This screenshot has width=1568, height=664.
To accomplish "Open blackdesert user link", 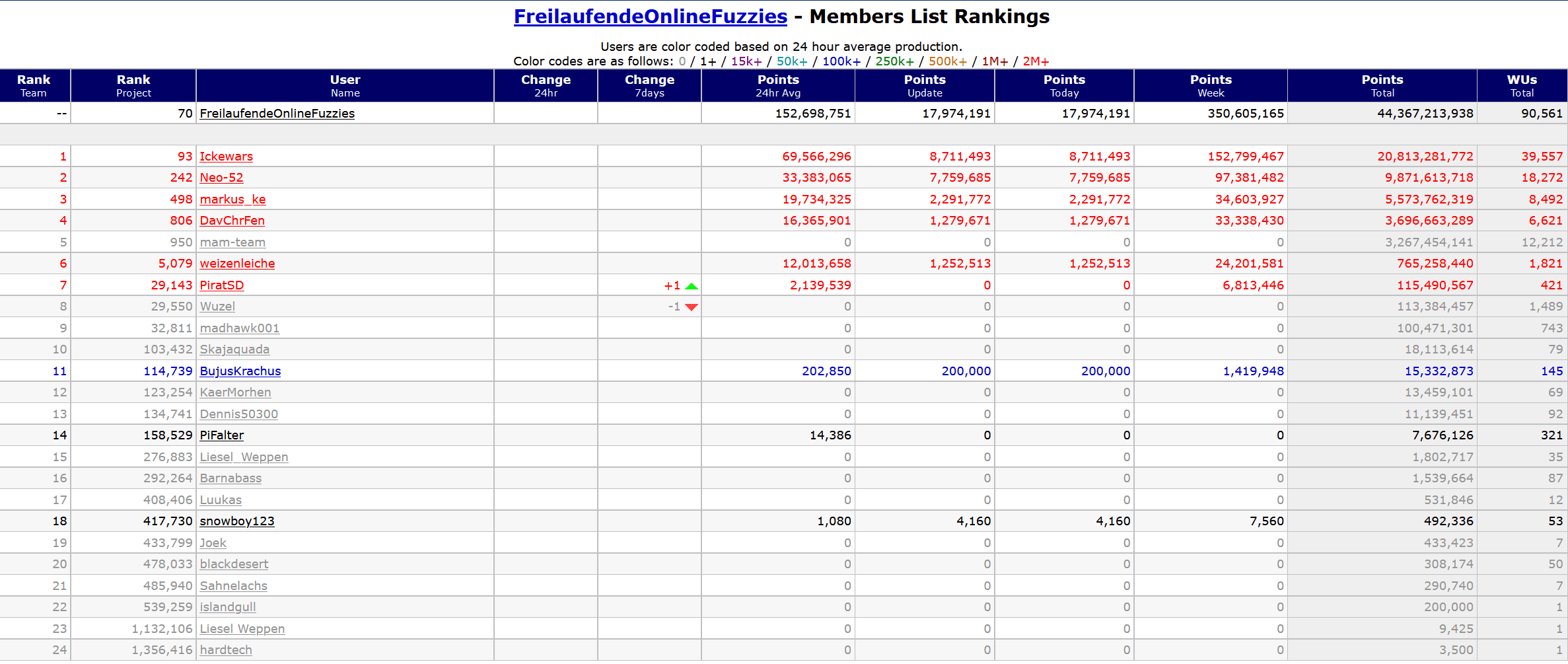I will 234,564.
